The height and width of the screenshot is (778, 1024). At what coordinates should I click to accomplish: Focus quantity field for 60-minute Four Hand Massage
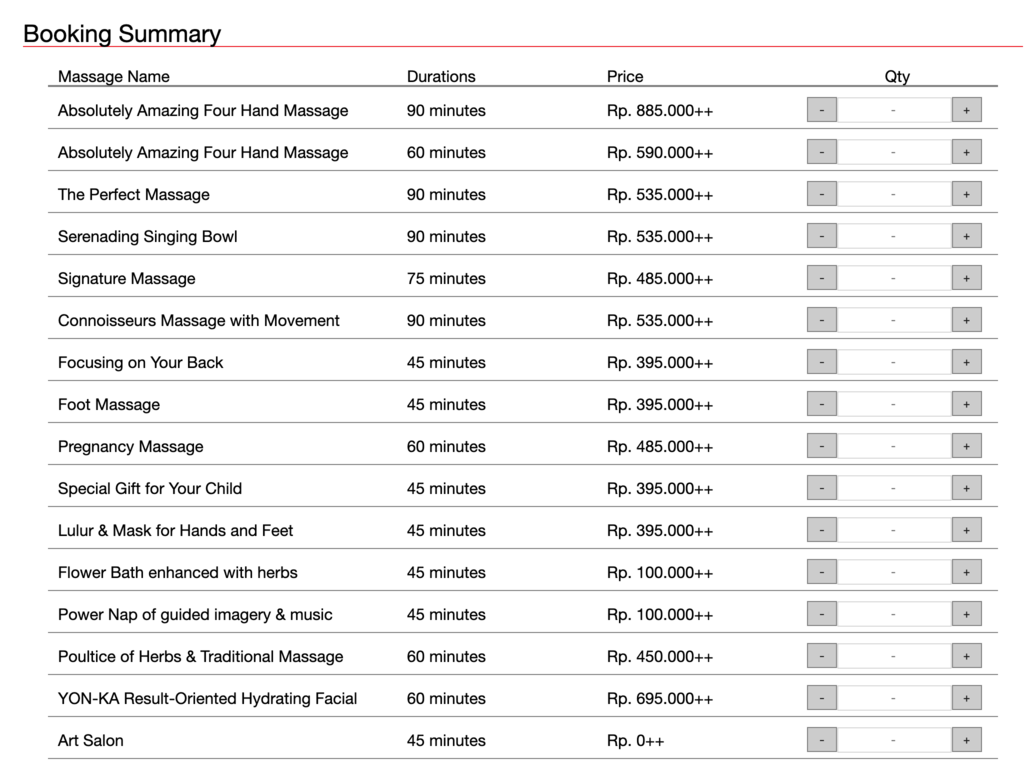894,152
